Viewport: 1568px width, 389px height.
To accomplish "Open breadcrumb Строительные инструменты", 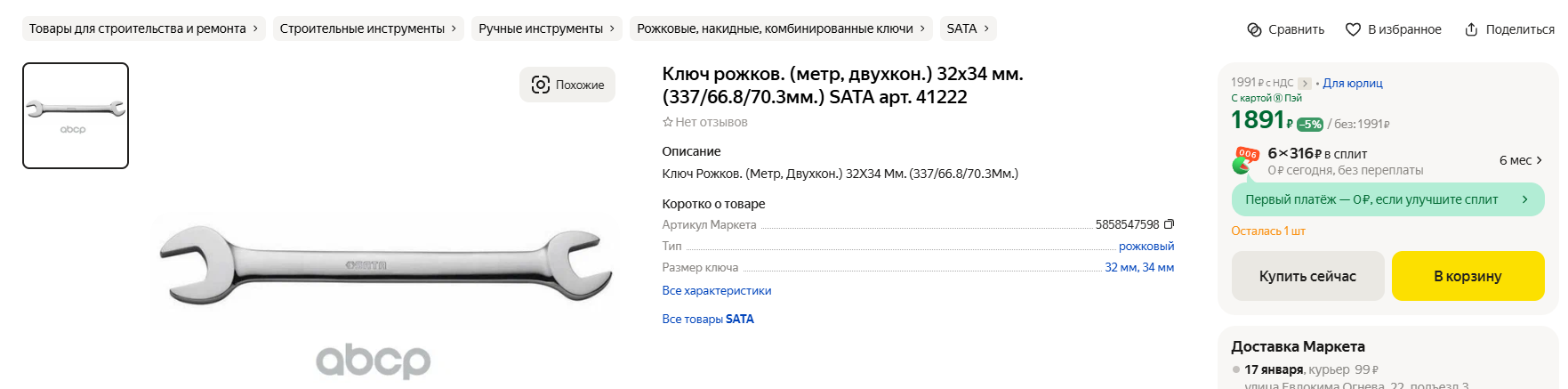I will [x=368, y=28].
